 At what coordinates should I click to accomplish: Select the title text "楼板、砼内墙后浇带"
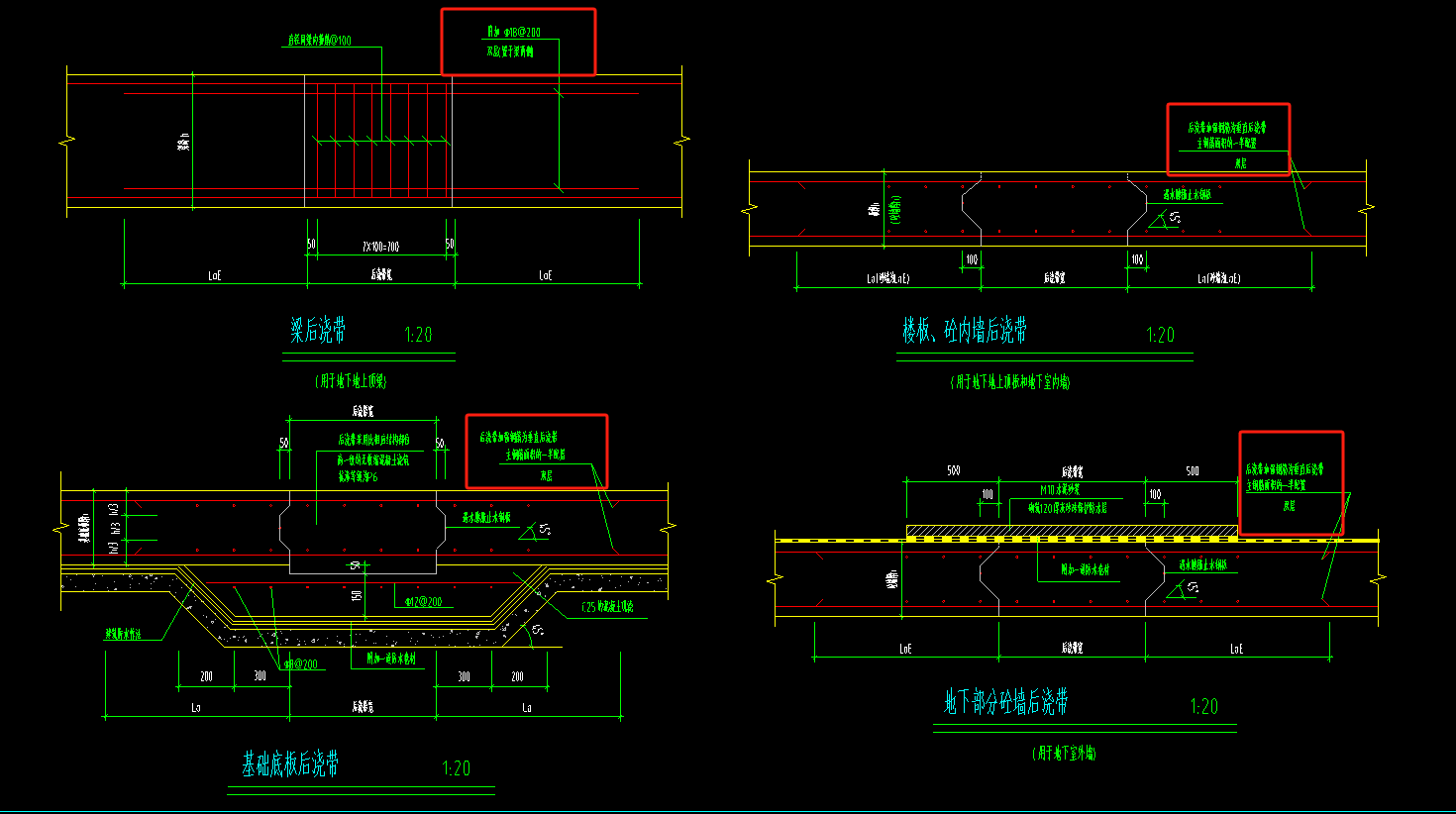point(964,331)
